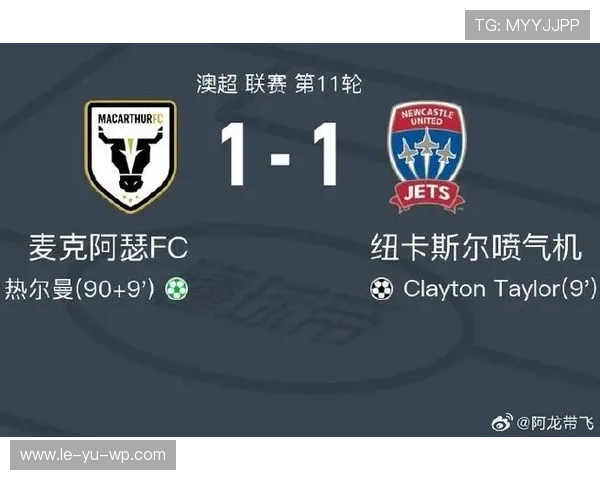Click the 澳超 联赛 第11轮 header
This screenshot has width=600, height=480.
[279, 83]
